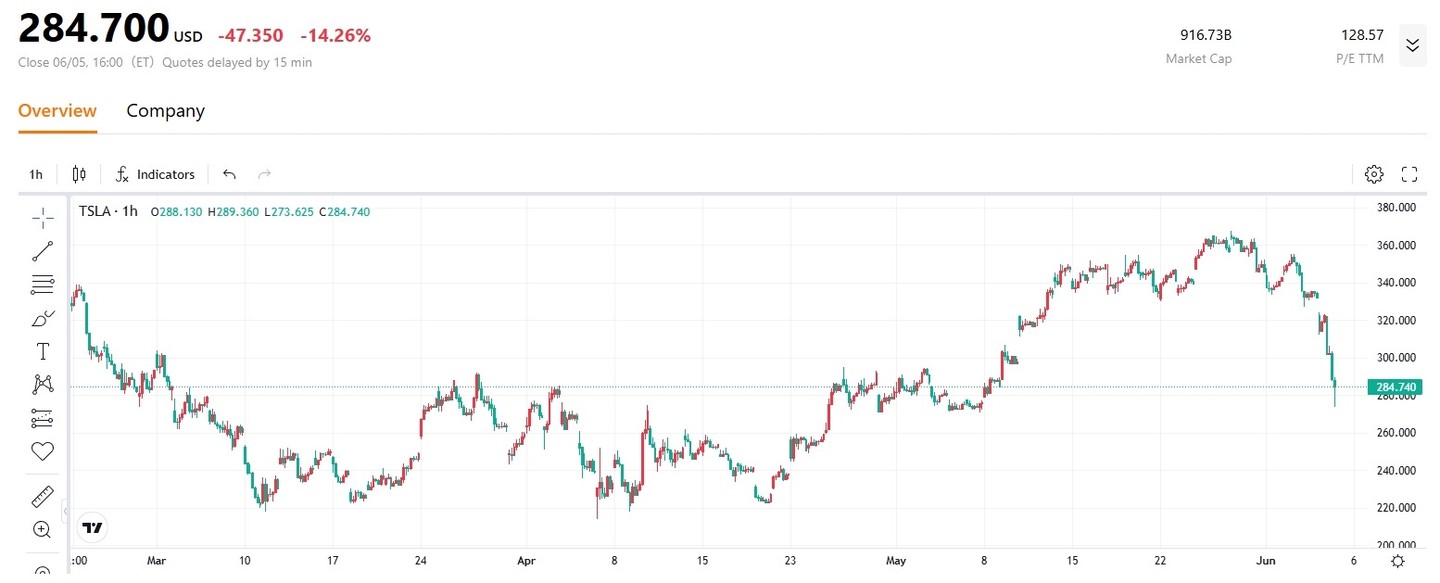Select the brush drawing tool
The height and width of the screenshot is (583, 1440).
[x=43, y=319]
